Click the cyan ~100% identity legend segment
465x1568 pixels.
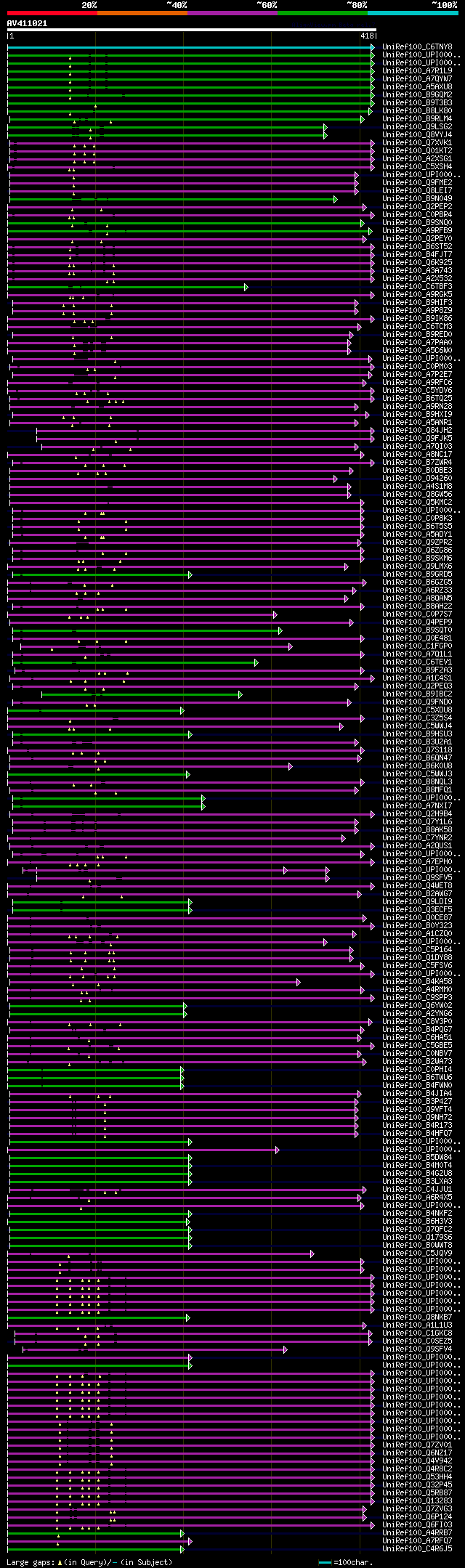click(413, 12)
